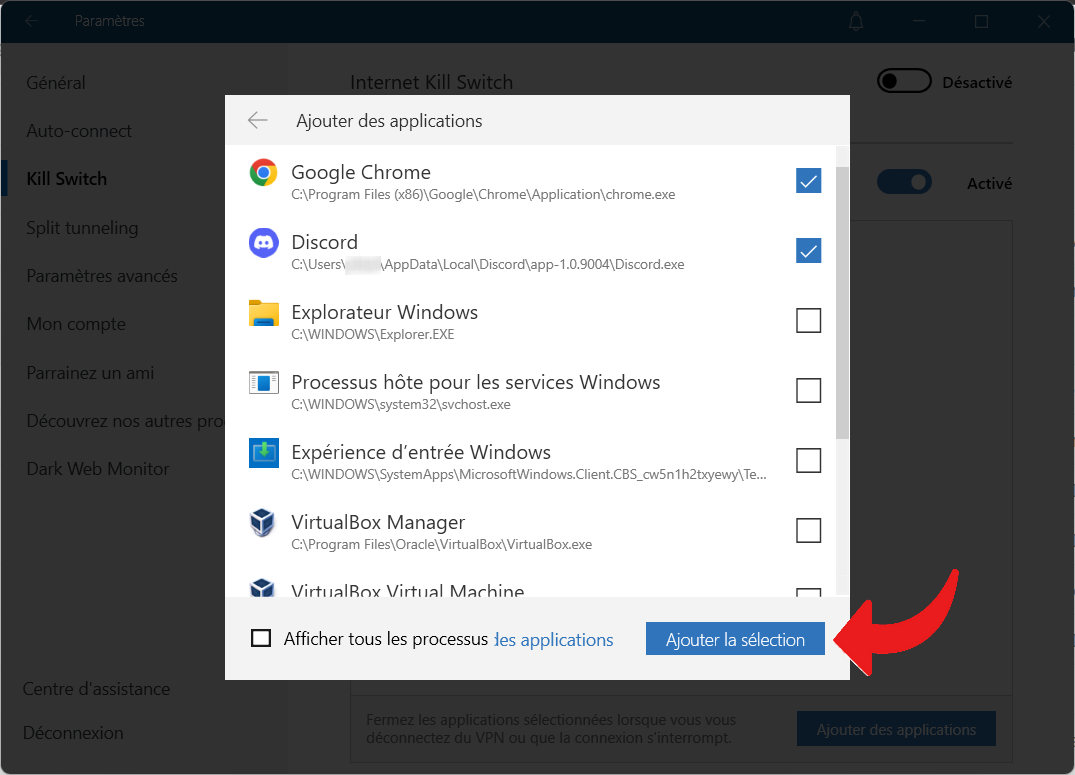The image size is (1075, 775).
Task: Open Mon compte section
Action: [76, 324]
